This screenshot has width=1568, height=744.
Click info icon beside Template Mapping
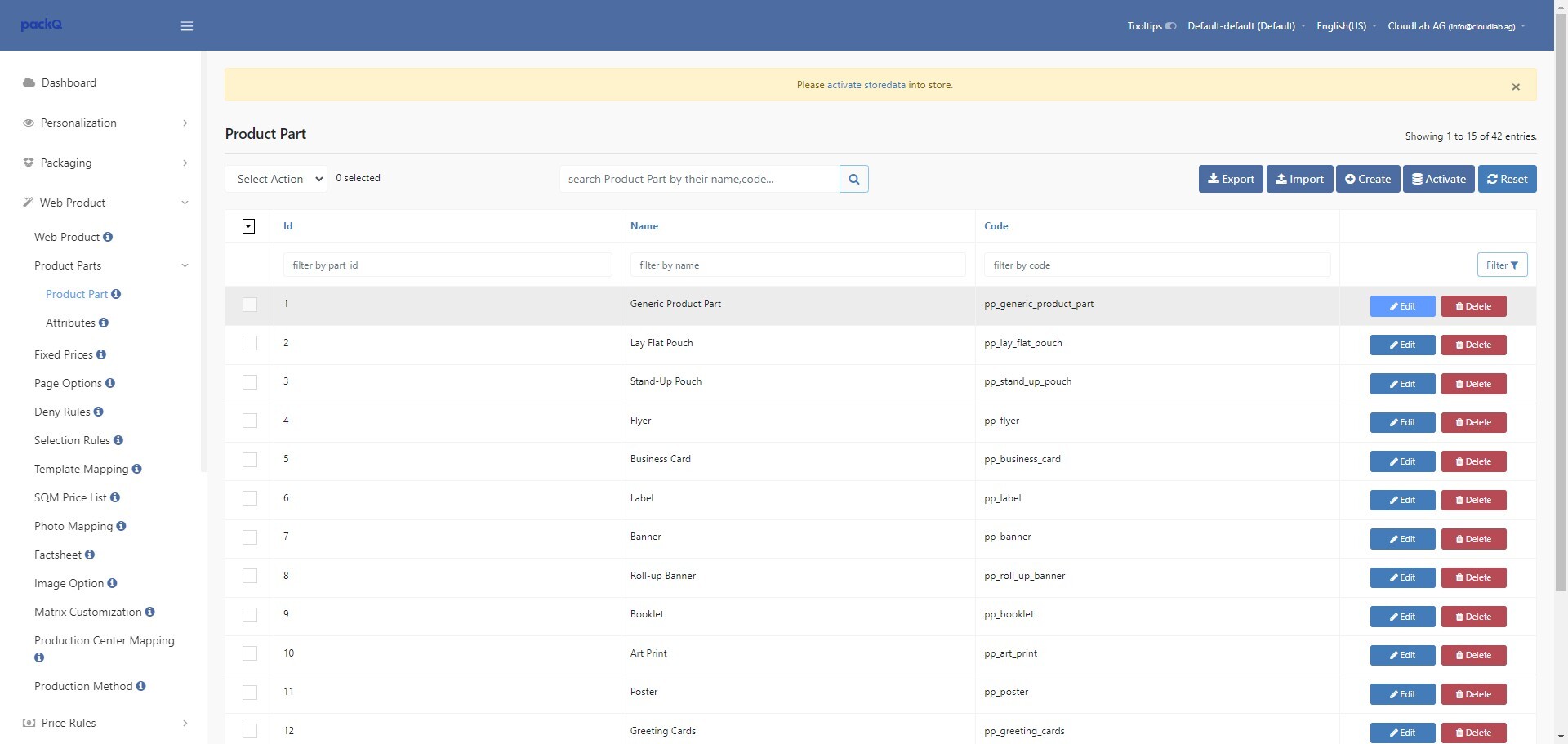(136, 469)
